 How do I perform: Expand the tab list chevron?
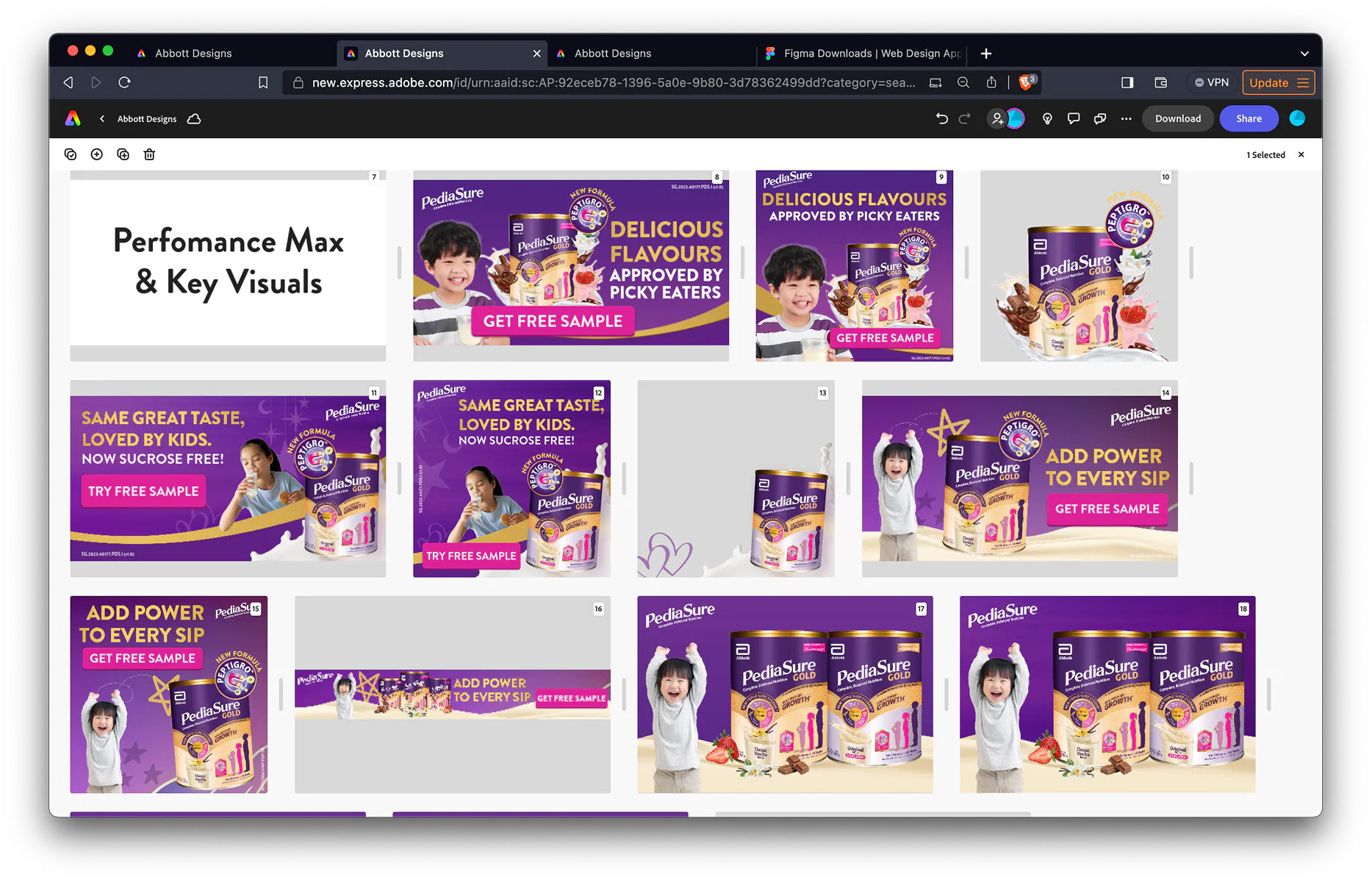coord(1304,54)
